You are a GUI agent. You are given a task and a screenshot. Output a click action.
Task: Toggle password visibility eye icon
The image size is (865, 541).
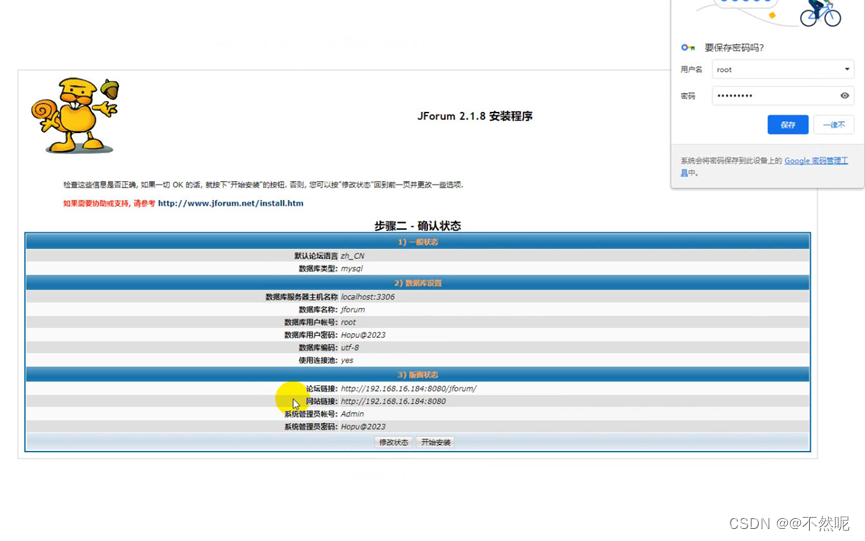845,95
